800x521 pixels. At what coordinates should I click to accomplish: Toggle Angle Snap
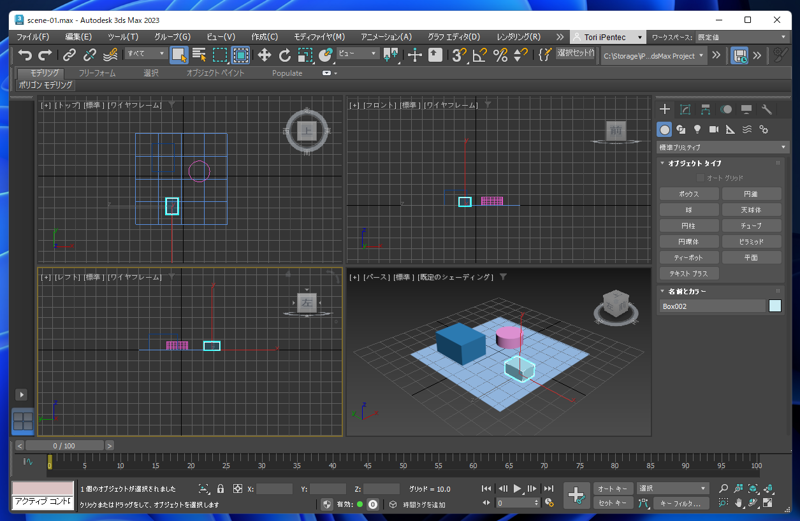point(480,55)
